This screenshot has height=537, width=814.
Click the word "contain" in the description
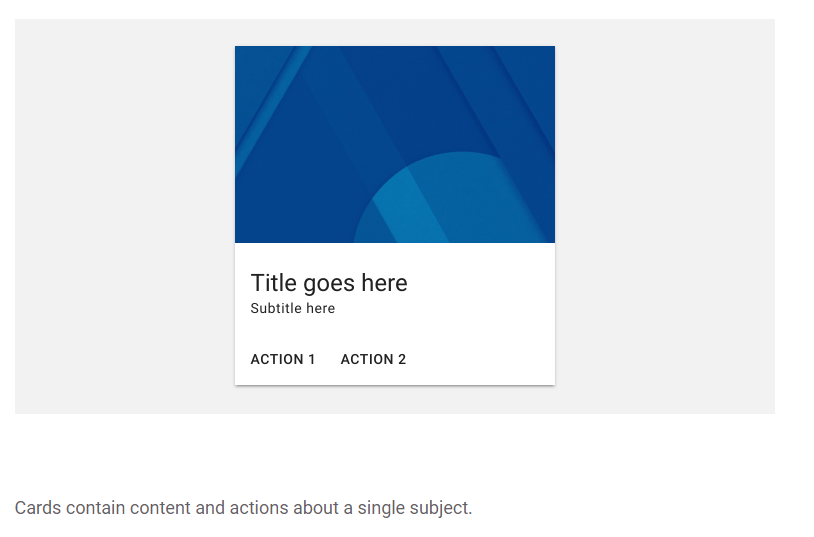tap(97, 508)
